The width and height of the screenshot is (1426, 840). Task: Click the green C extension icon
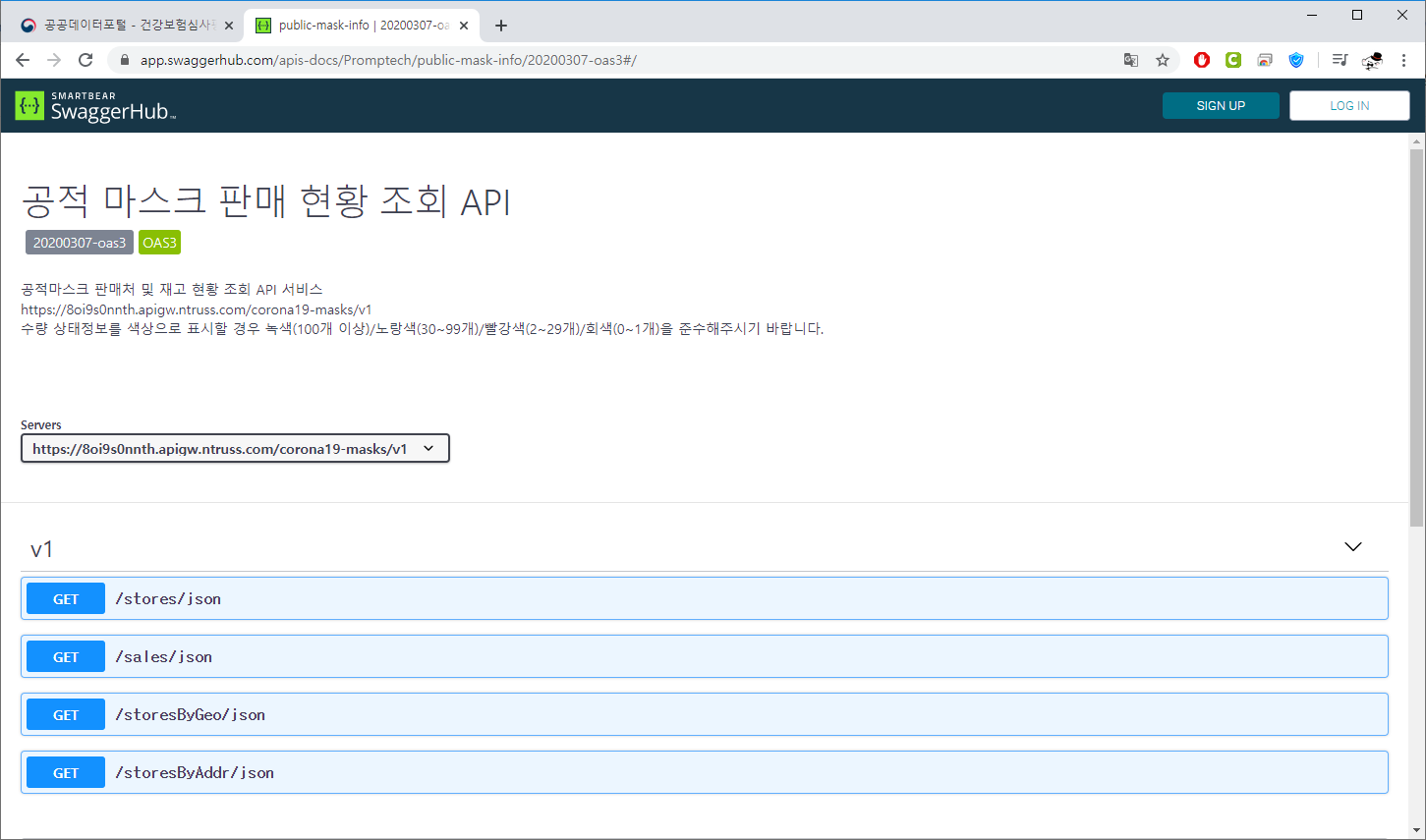point(1233,60)
